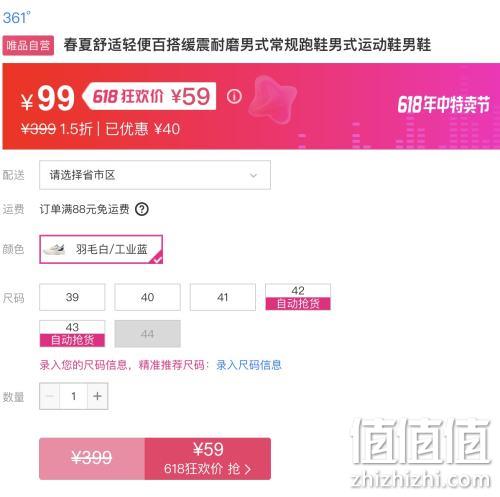The width and height of the screenshot is (500, 497).
Task: Decrease quantity with the minus button
Action: click(50, 396)
